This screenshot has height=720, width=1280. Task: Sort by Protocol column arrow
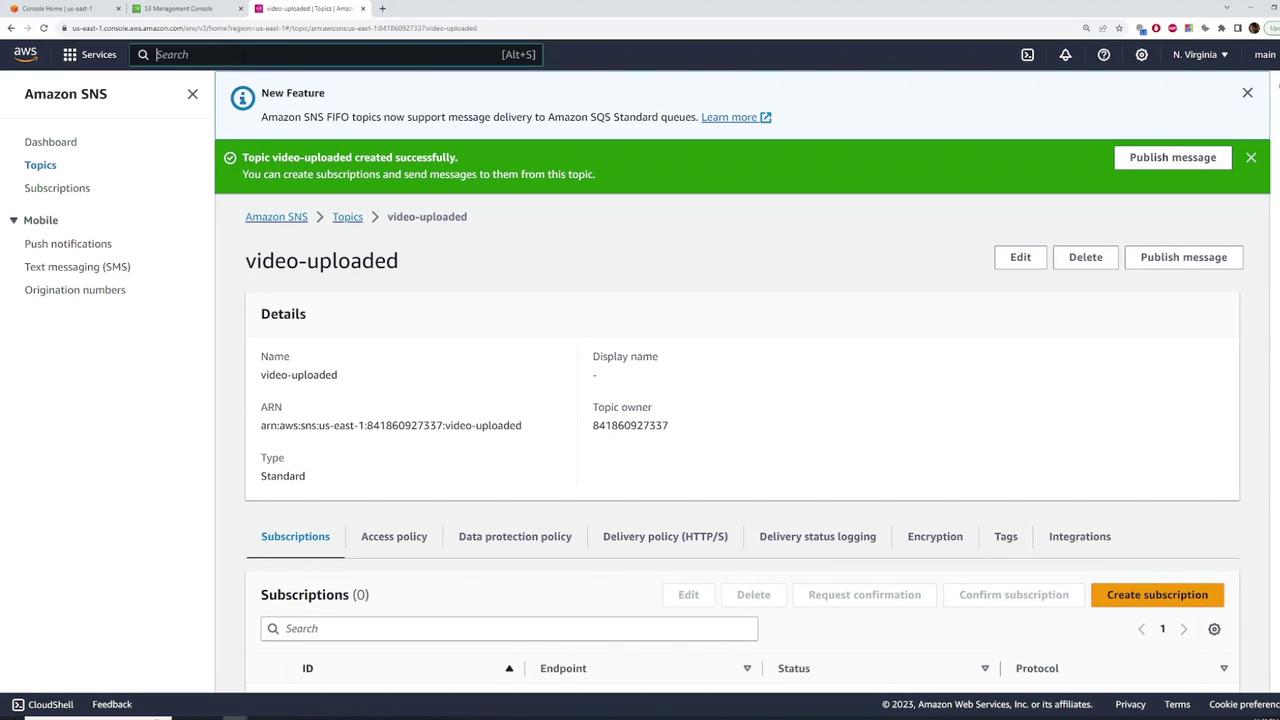[1223, 668]
